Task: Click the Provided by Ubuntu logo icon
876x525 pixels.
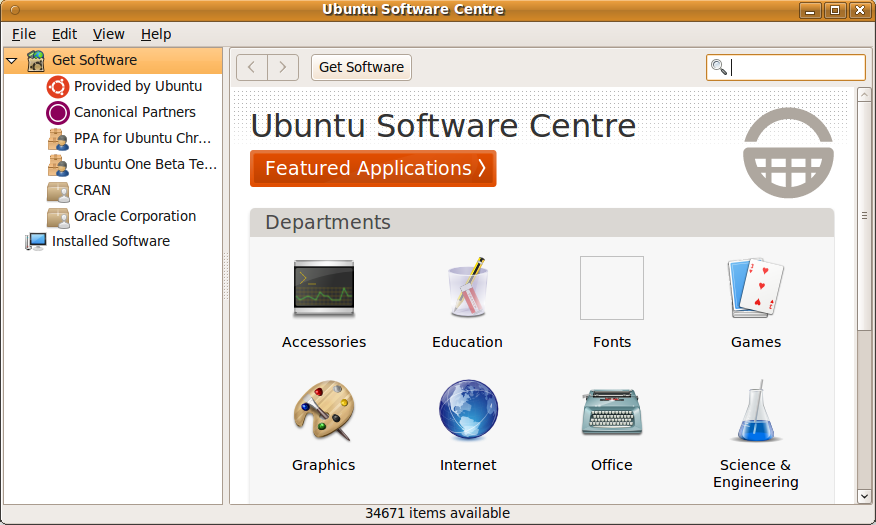Action: [58, 87]
